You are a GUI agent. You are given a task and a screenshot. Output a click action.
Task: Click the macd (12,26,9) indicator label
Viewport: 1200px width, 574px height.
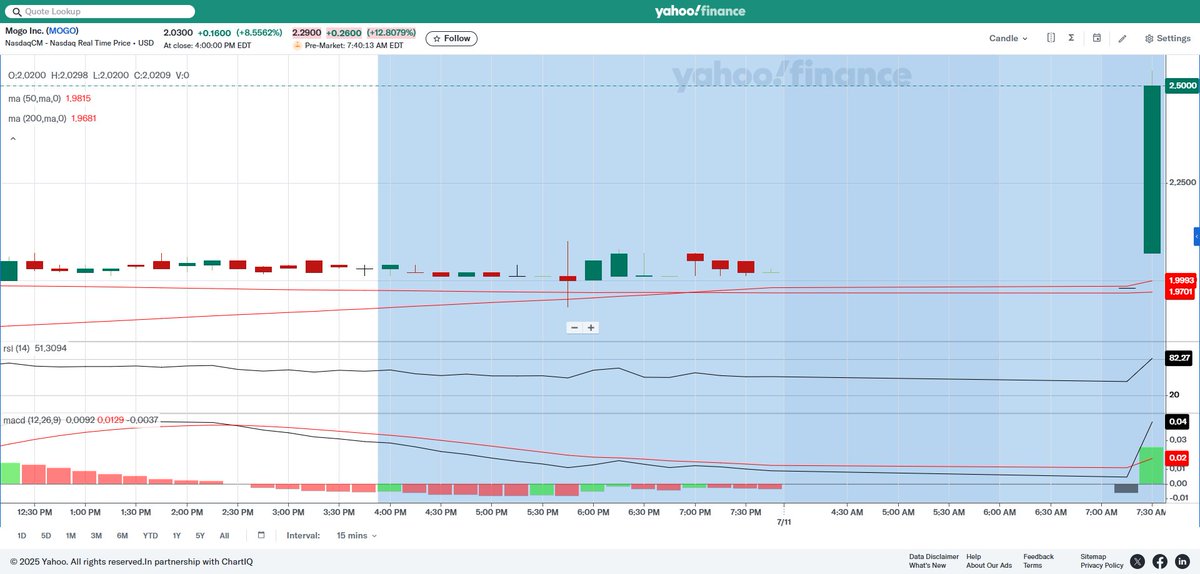pos(34,420)
